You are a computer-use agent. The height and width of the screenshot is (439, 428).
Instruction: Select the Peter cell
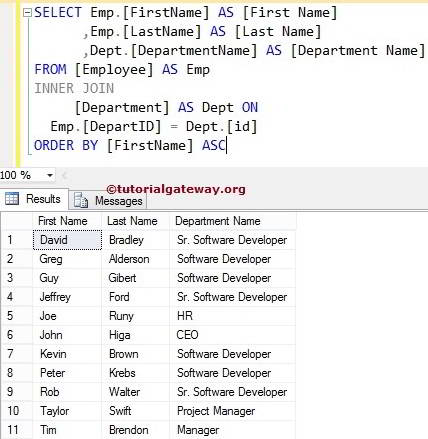67,373
